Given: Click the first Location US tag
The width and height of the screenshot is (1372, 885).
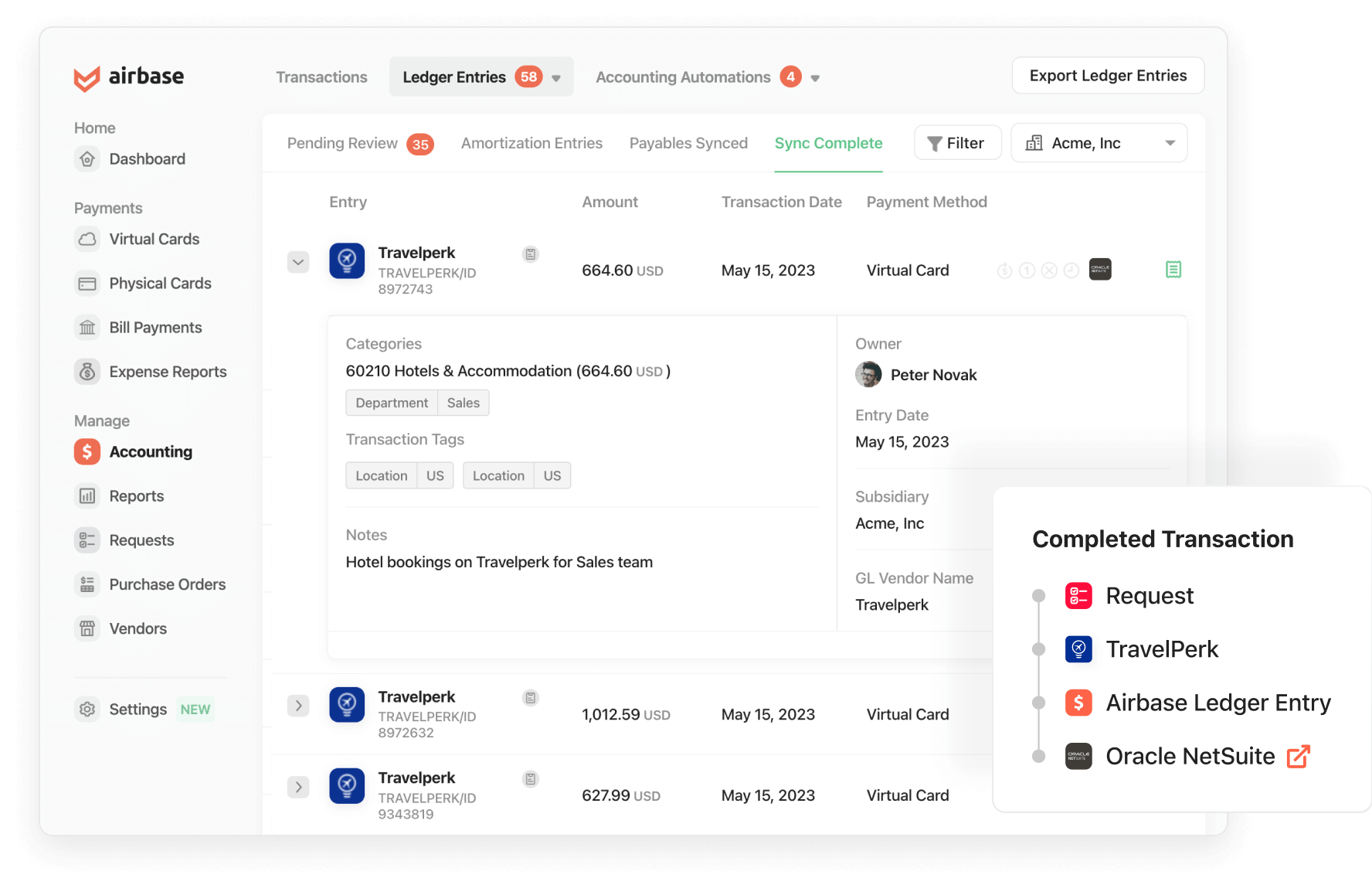Looking at the screenshot, I should tap(399, 475).
